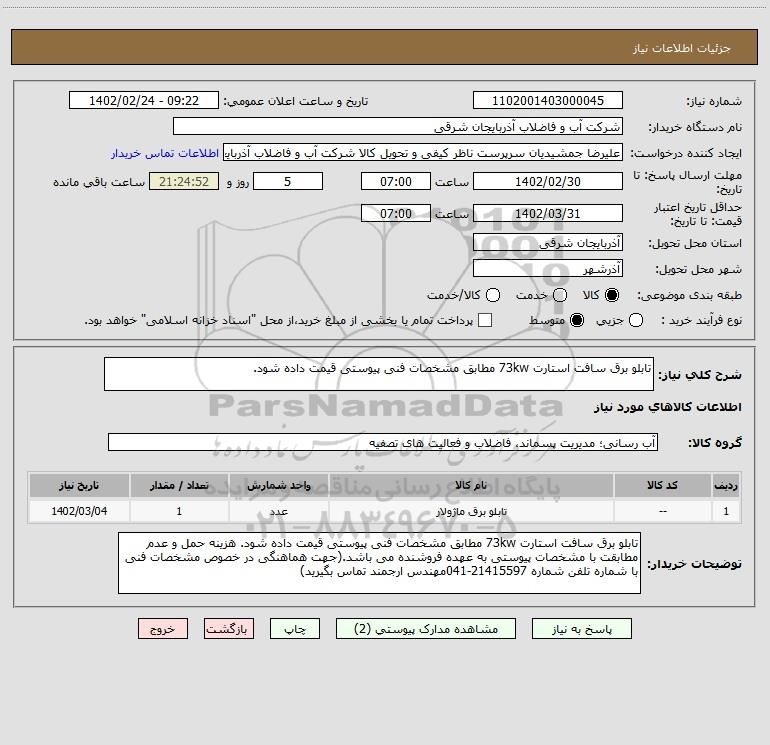Click the پاسخ به نیاز button
770x745 pixels.
(x=582, y=629)
